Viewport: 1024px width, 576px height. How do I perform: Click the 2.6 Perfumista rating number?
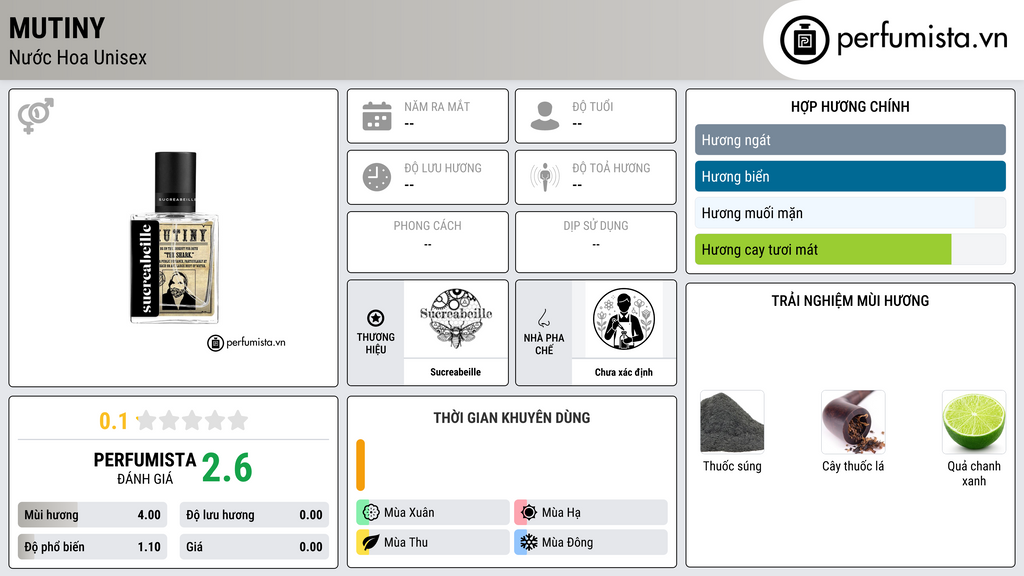pyautogui.click(x=227, y=468)
